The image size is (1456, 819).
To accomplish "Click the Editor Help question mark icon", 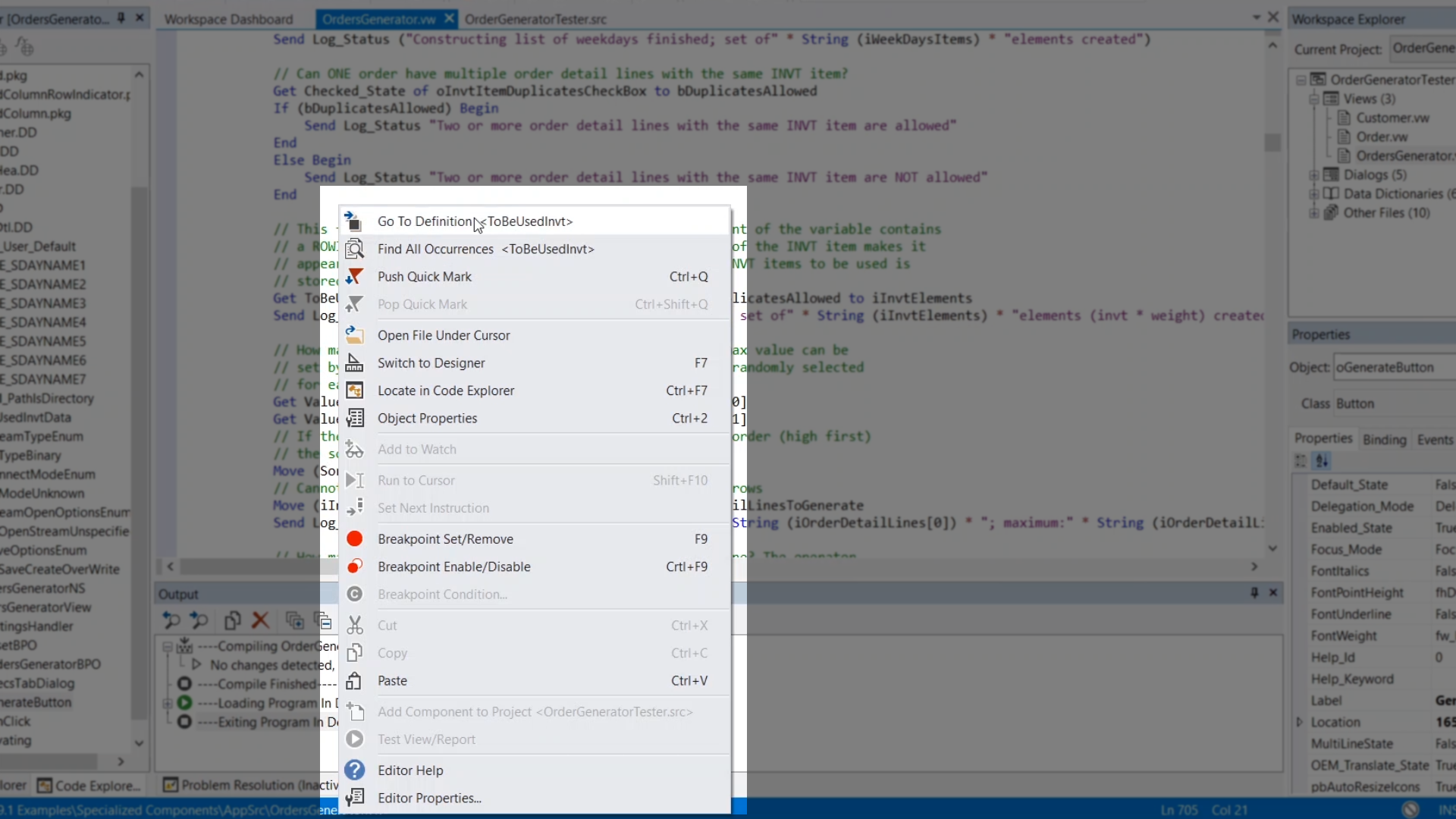I will tap(353, 770).
